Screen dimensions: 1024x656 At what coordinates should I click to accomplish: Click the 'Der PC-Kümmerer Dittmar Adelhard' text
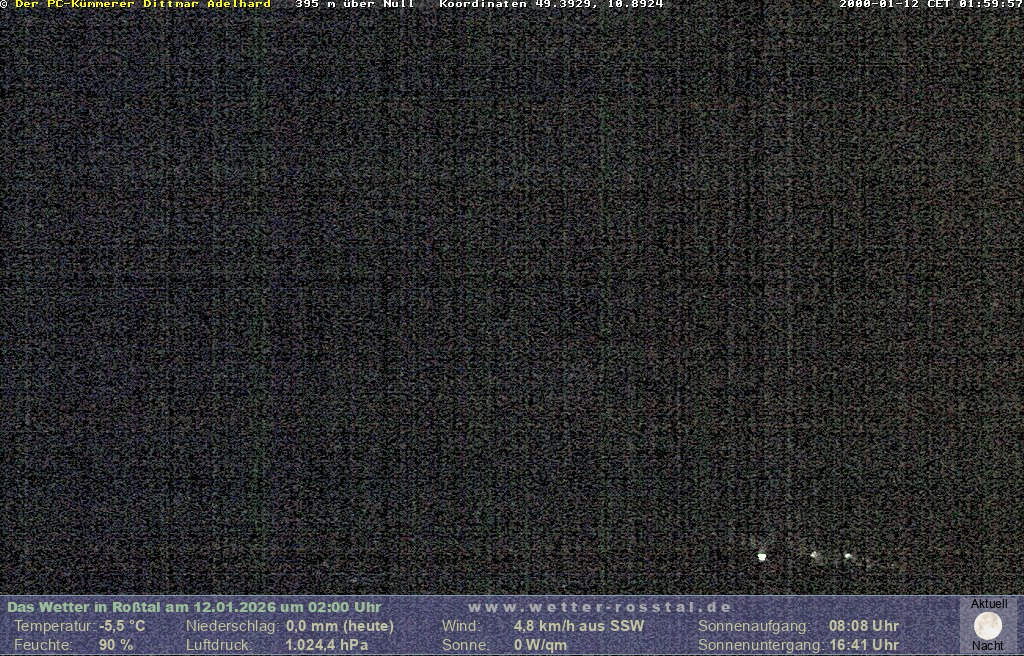tap(143, 4)
